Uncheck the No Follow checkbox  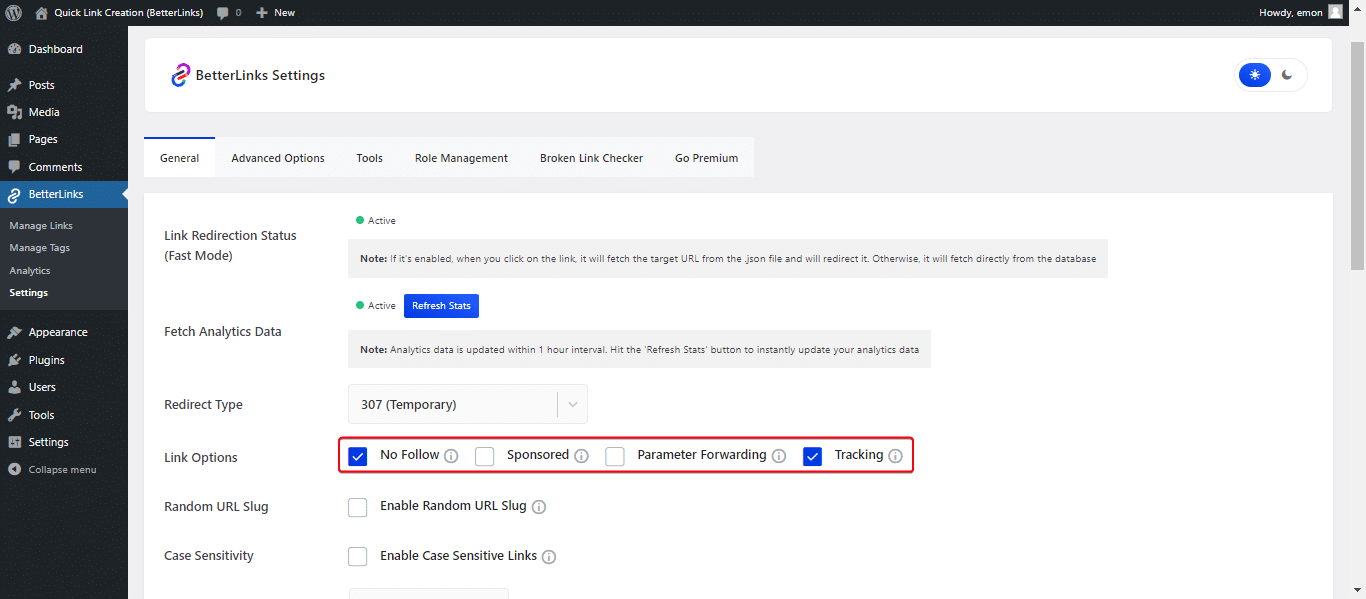pos(358,455)
